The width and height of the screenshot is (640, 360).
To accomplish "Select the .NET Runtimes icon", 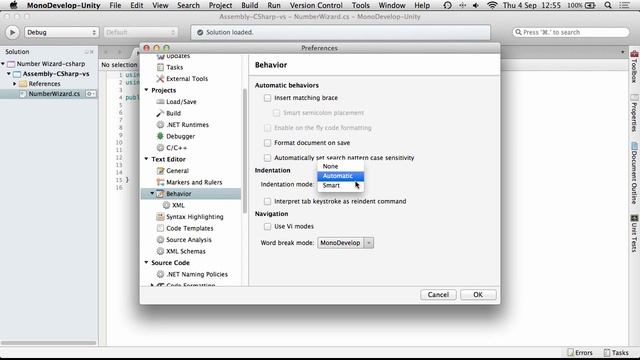I will click(x=160, y=124).
